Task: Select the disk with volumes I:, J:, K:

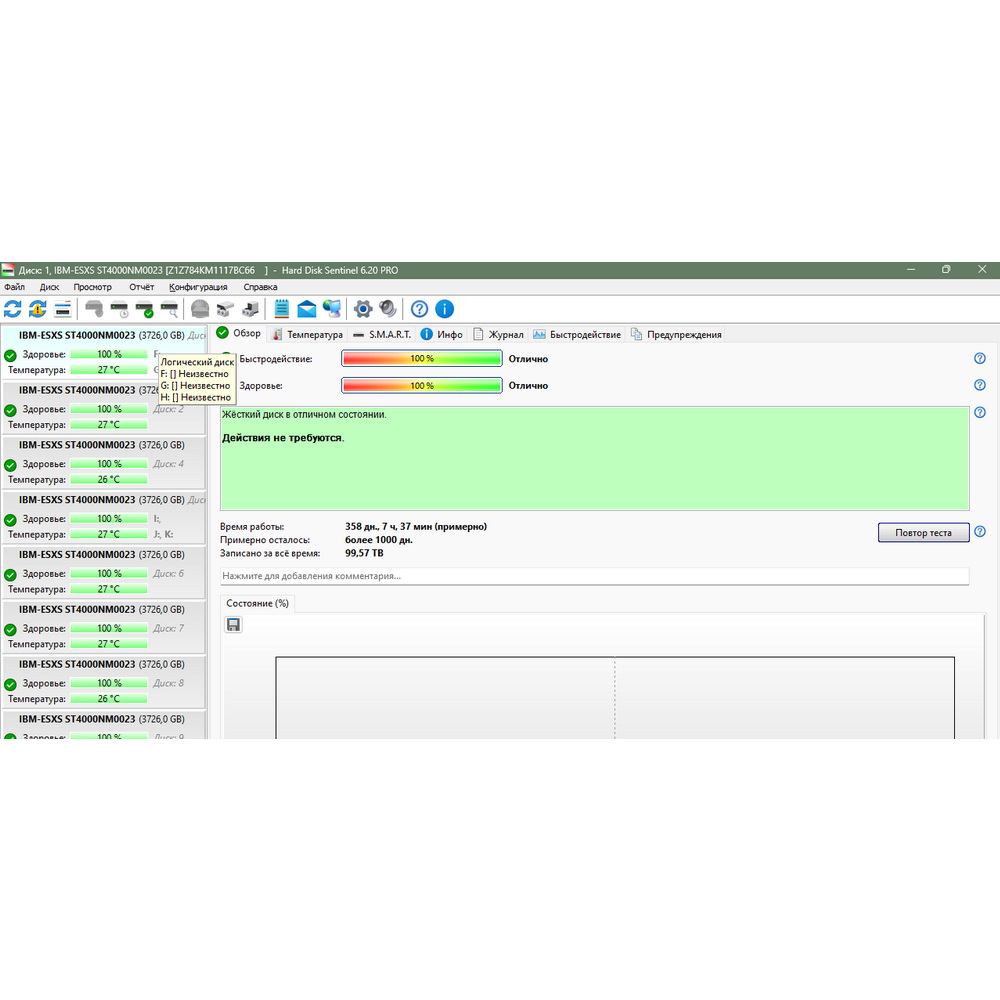Action: point(103,517)
